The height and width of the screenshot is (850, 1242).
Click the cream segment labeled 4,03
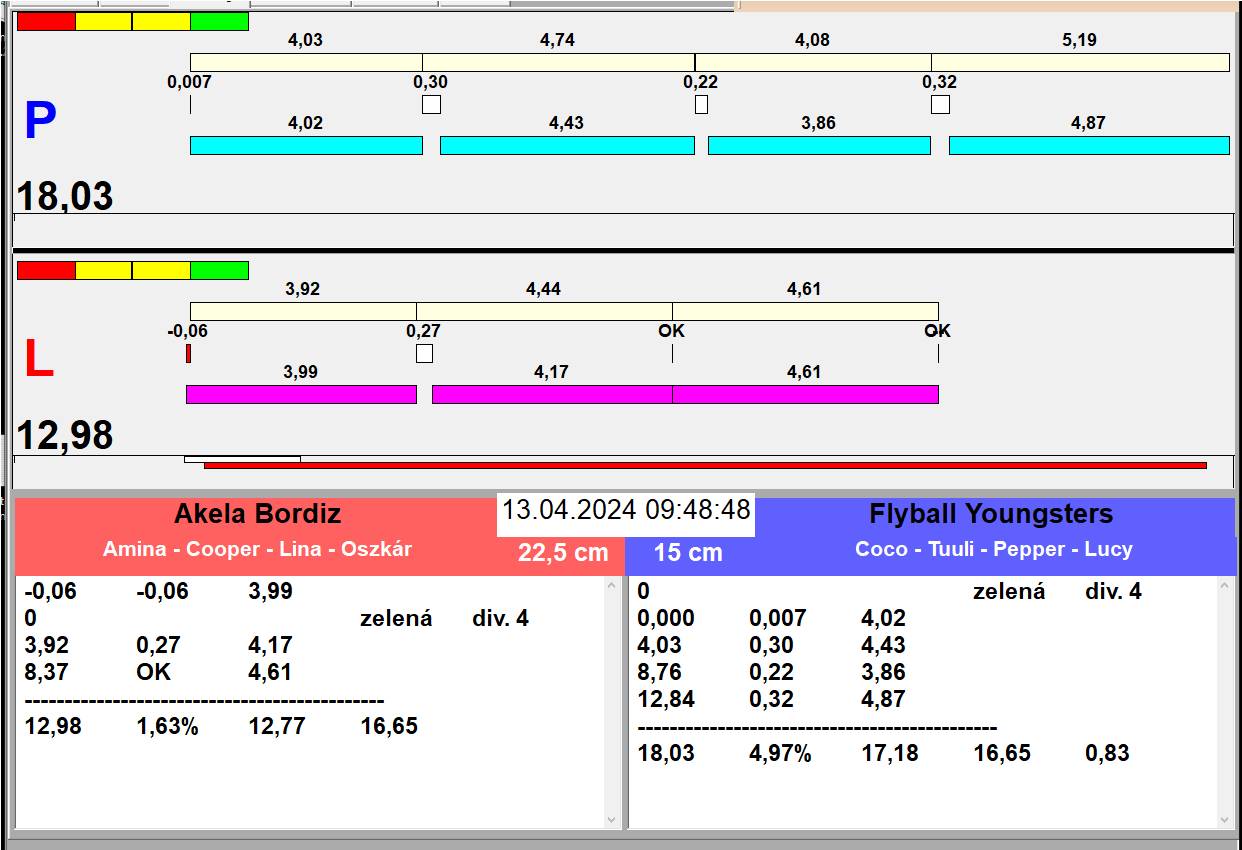306,62
